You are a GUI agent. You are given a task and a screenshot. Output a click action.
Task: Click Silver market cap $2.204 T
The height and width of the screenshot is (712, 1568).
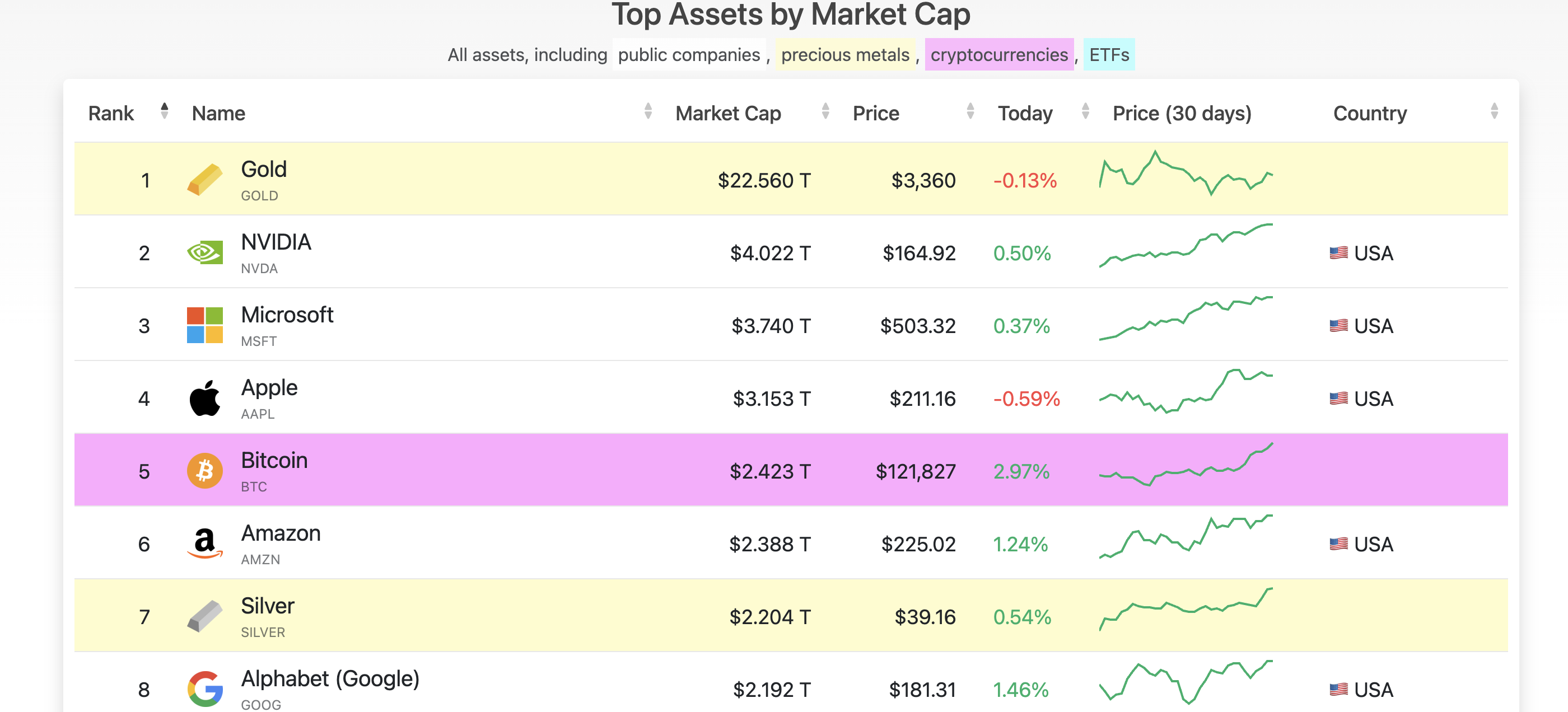770,617
